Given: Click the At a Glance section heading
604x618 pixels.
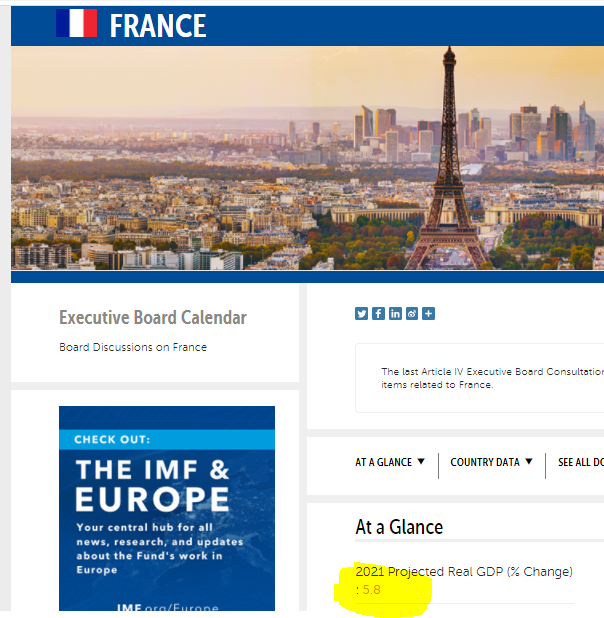Looking at the screenshot, I should 399,527.
